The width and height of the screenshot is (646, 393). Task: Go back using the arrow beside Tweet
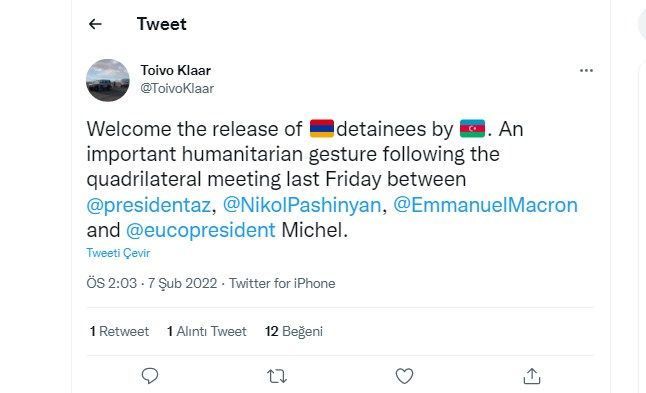pos(95,24)
